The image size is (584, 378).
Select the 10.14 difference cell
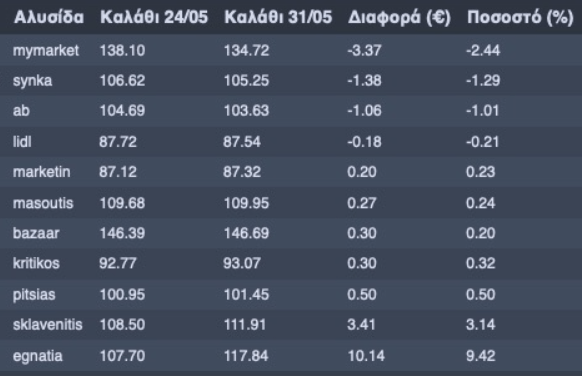tap(366, 356)
